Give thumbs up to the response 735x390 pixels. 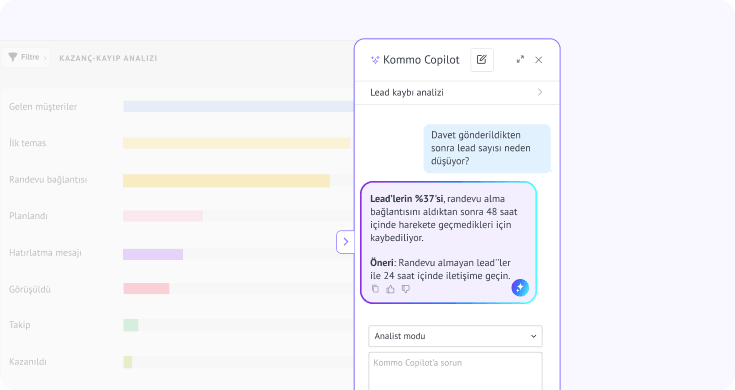pos(390,289)
